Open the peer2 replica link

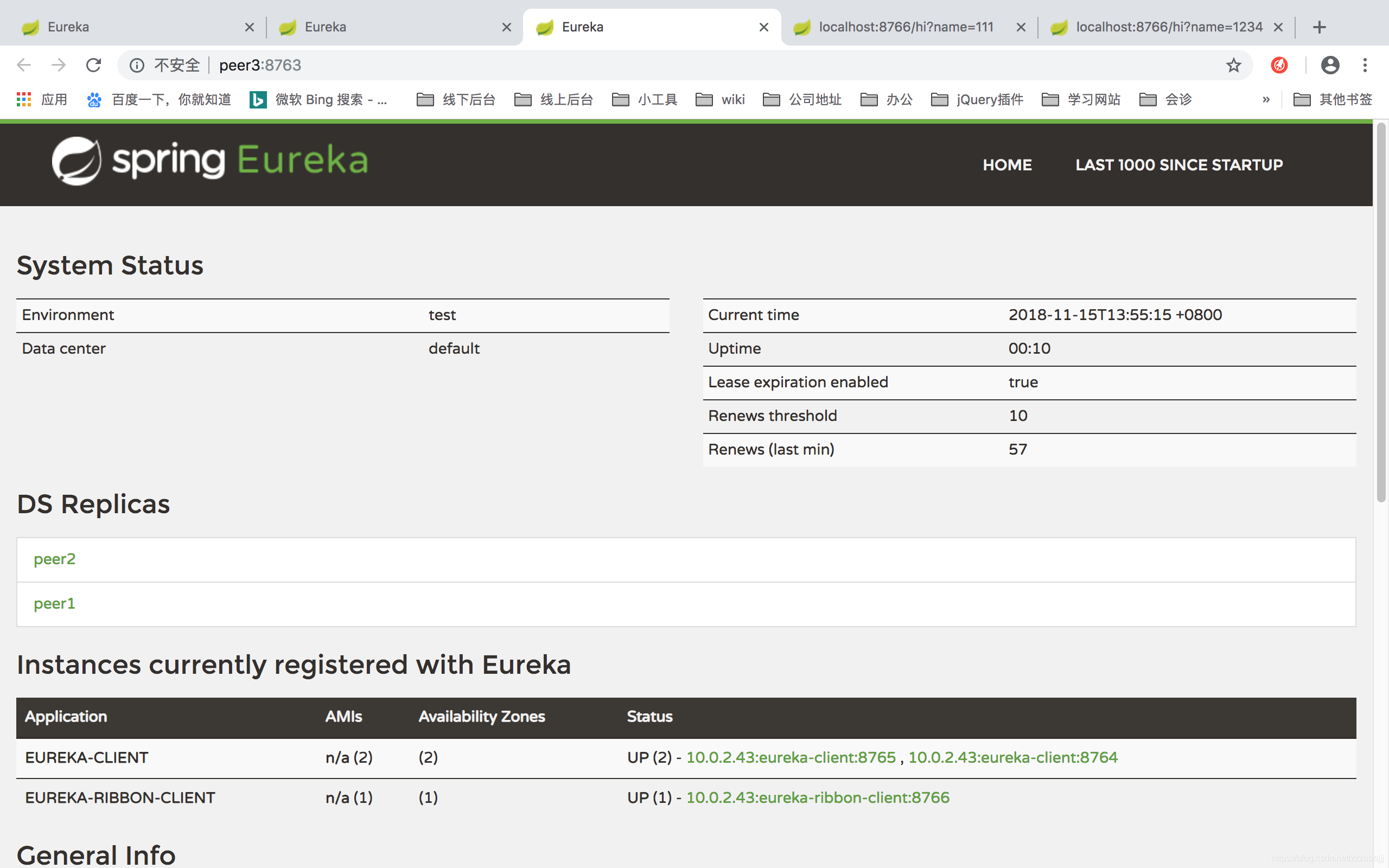54,559
